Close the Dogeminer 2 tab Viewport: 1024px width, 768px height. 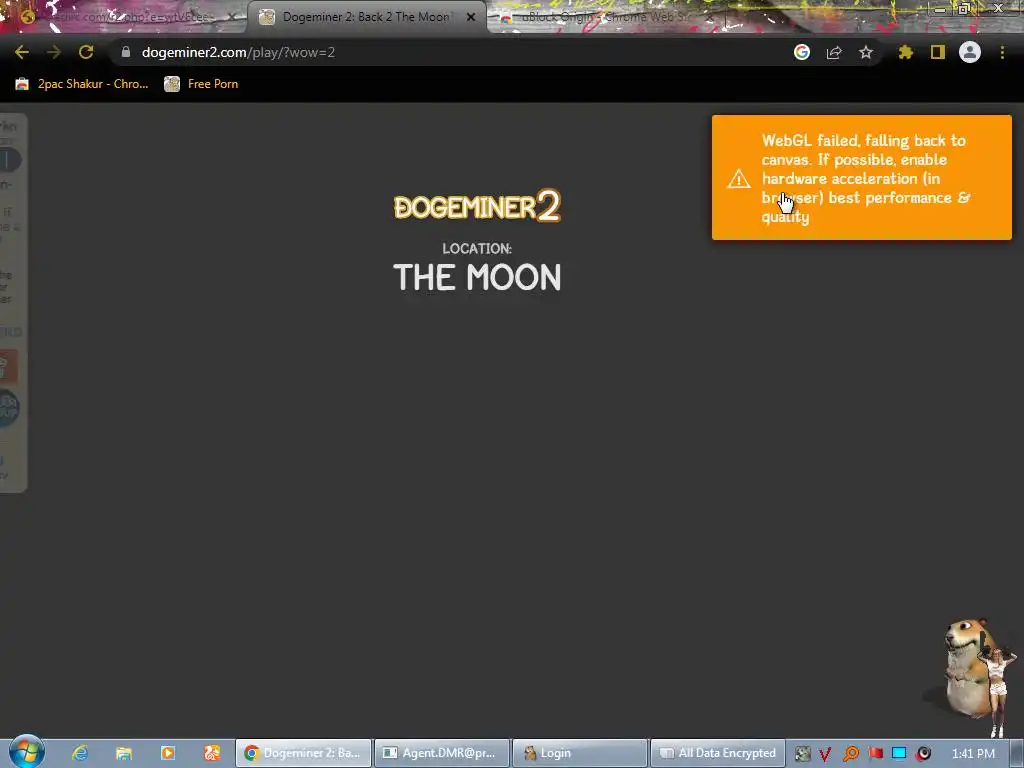471,17
